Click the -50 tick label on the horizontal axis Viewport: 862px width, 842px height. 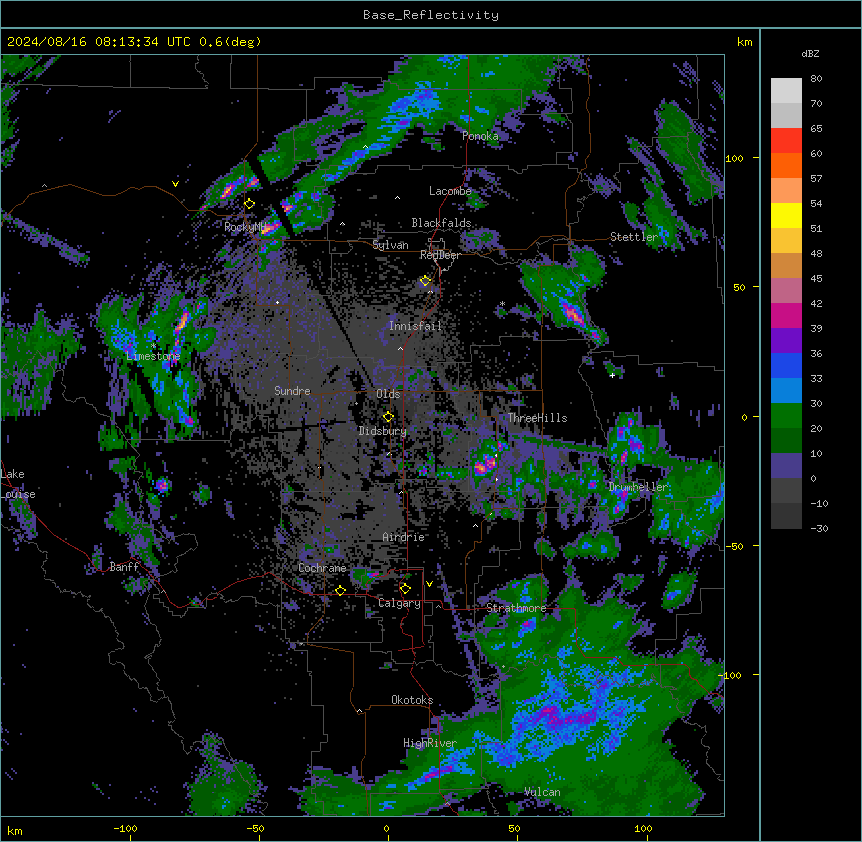pos(255,828)
